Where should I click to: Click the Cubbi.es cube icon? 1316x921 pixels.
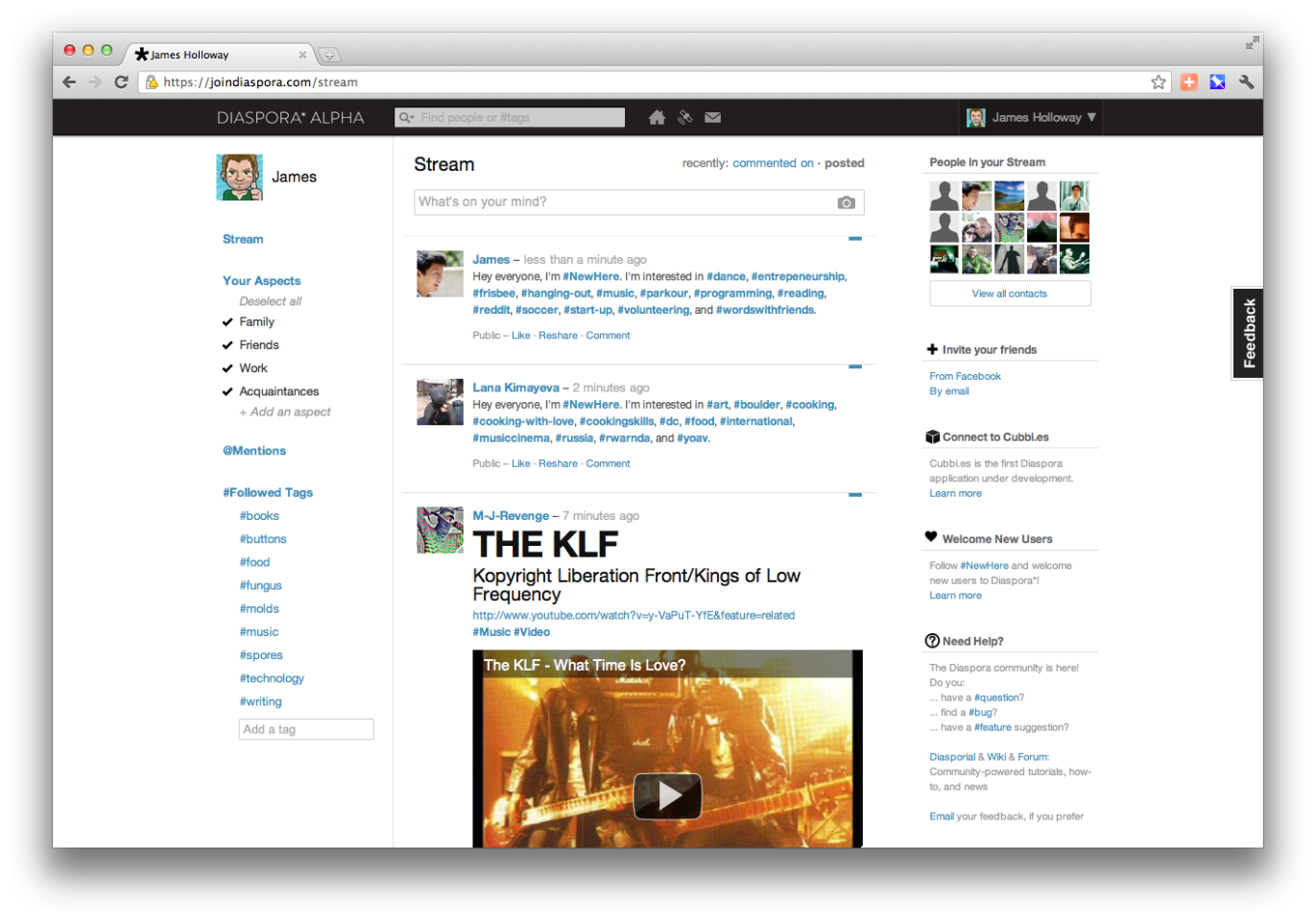click(932, 437)
